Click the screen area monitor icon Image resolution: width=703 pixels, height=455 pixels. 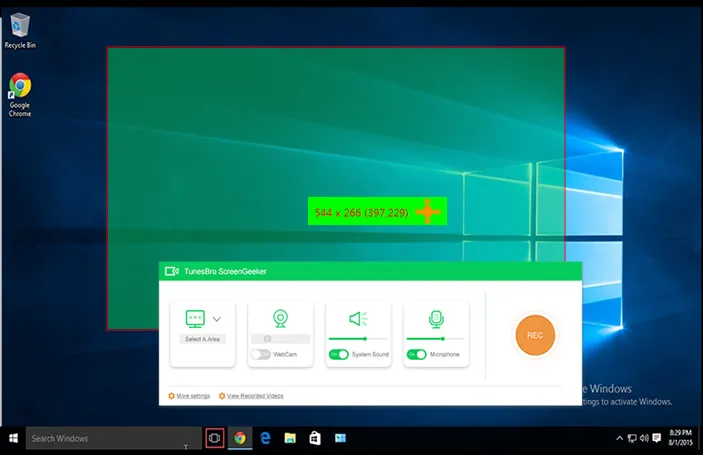[194, 318]
